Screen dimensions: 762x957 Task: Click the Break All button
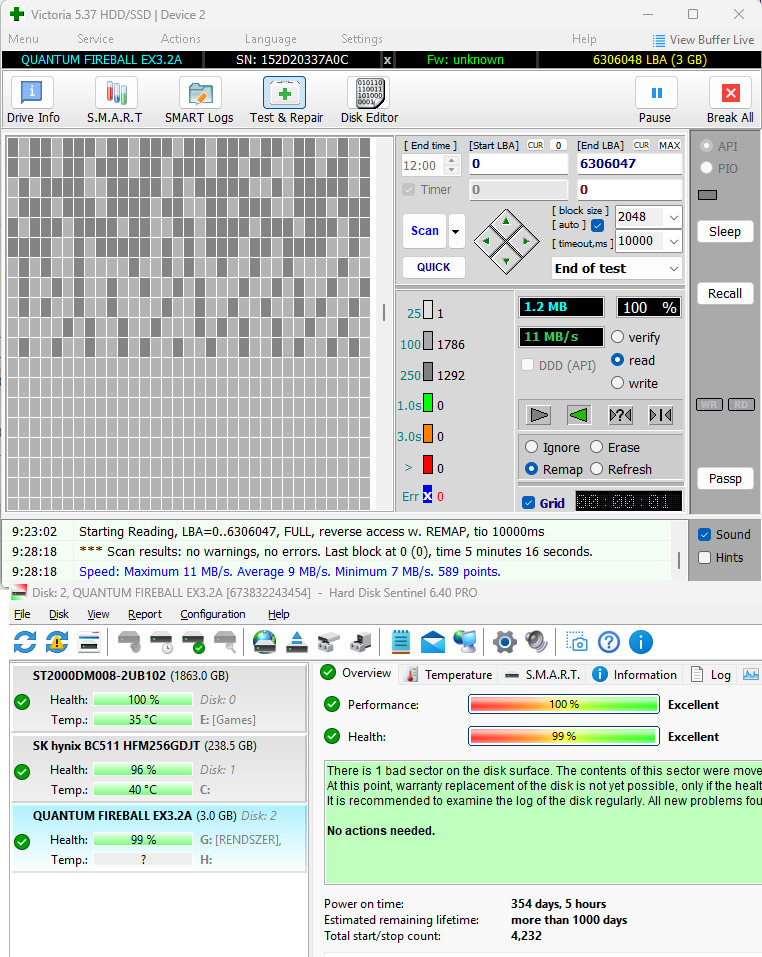[x=730, y=101]
